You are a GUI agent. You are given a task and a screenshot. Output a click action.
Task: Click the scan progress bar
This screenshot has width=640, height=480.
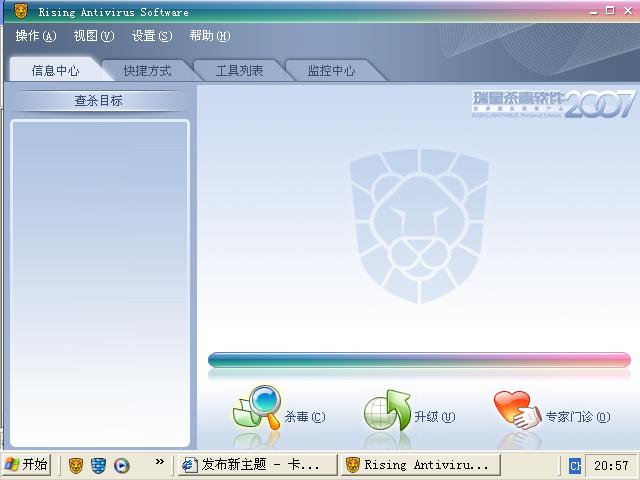(x=419, y=360)
